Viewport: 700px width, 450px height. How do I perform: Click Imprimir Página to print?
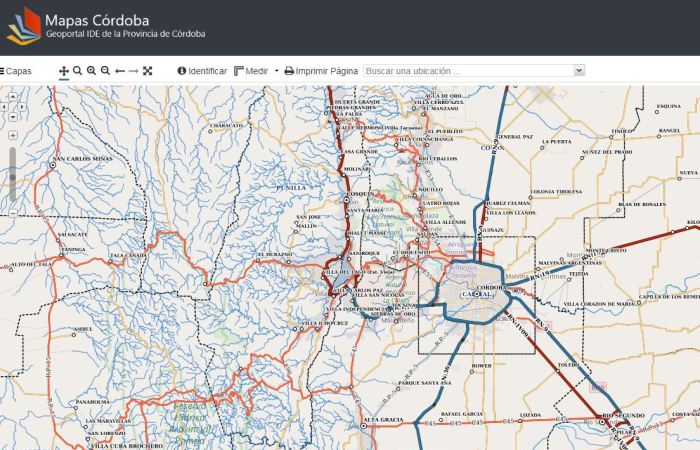click(321, 71)
